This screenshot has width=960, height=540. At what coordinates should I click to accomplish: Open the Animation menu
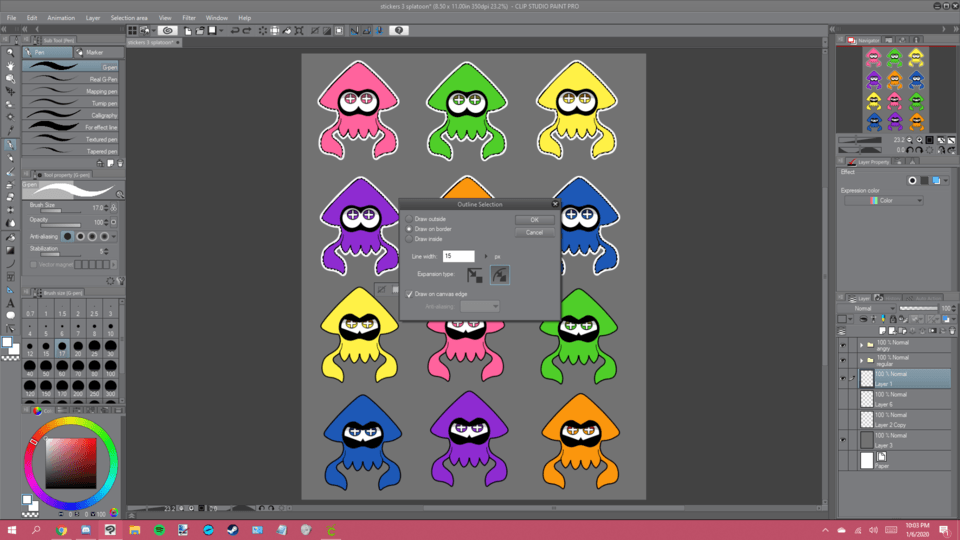(x=61, y=18)
